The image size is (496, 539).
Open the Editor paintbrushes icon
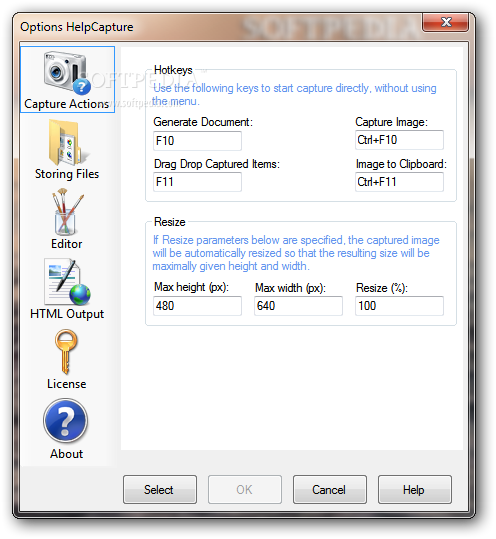(x=67, y=212)
